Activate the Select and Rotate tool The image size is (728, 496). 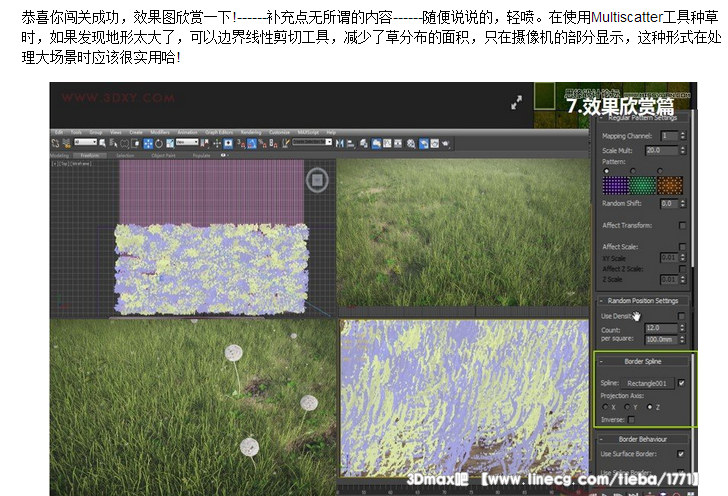click(x=159, y=143)
